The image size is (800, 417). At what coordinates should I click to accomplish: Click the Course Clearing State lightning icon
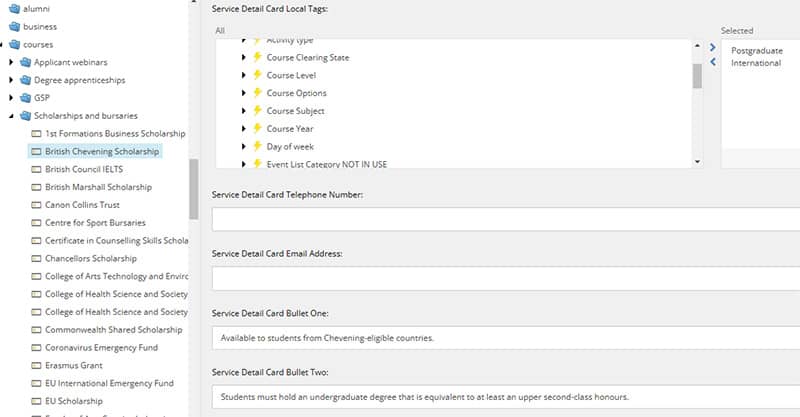[x=258, y=57]
